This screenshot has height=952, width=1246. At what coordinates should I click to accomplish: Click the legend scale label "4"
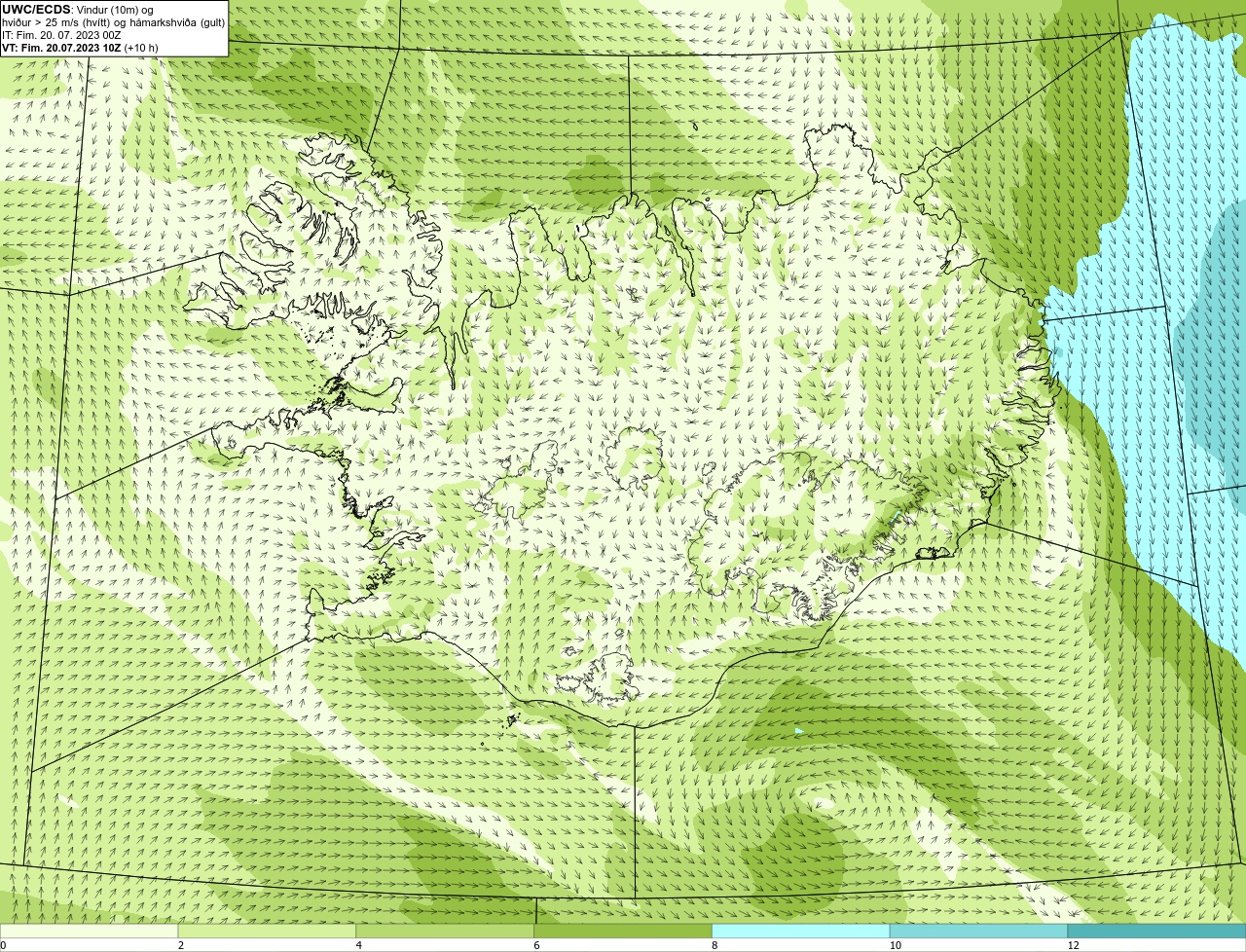[x=359, y=945]
